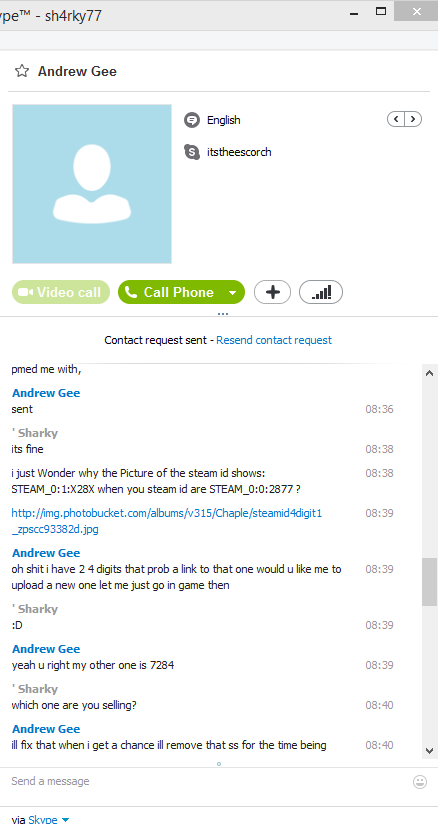This screenshot has height=824, width=438.
Task: Click the add participants plus button
Action: pyautogui.click(x=272, y=292)
